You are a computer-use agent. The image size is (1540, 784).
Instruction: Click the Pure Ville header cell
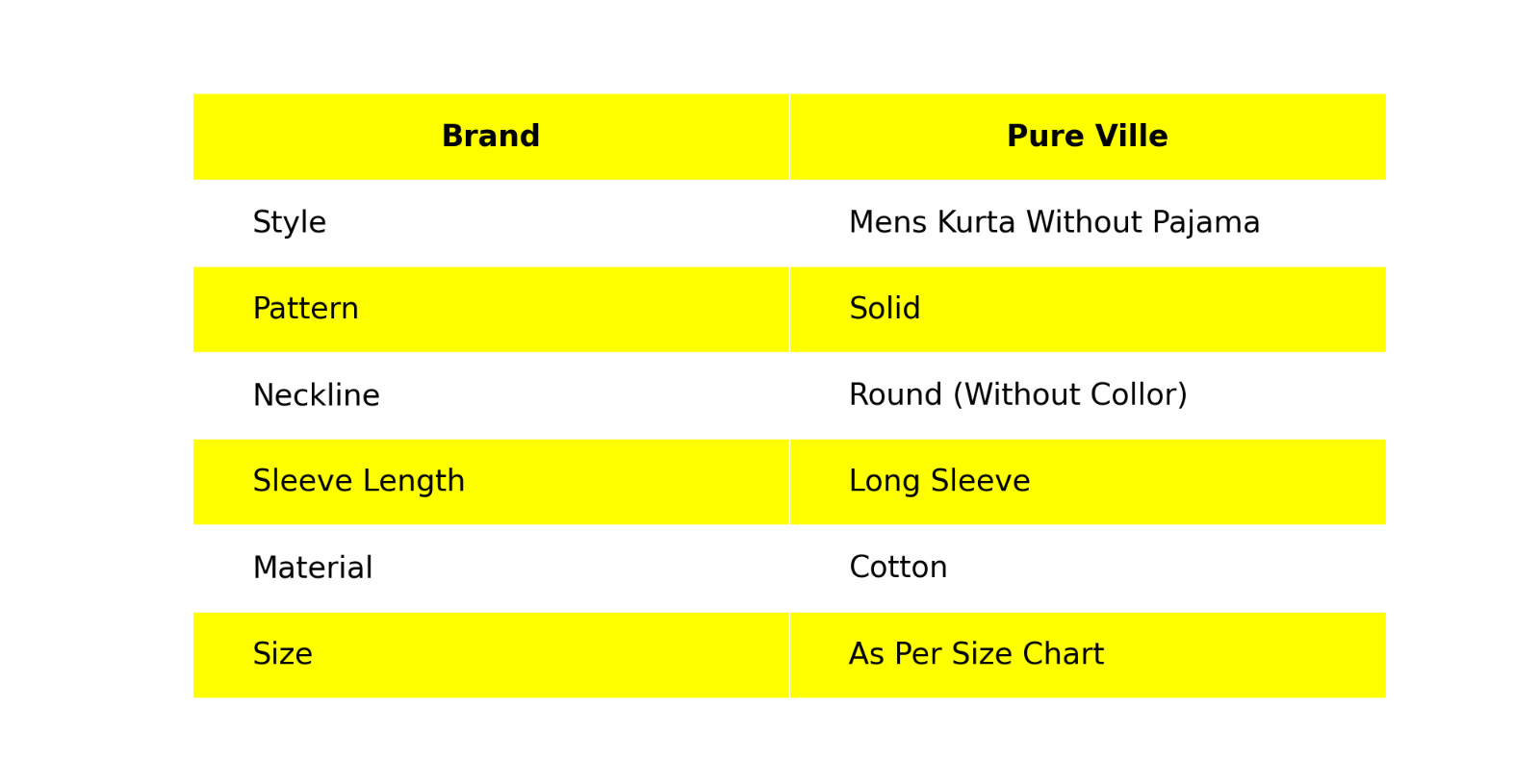click(1087, 137)
